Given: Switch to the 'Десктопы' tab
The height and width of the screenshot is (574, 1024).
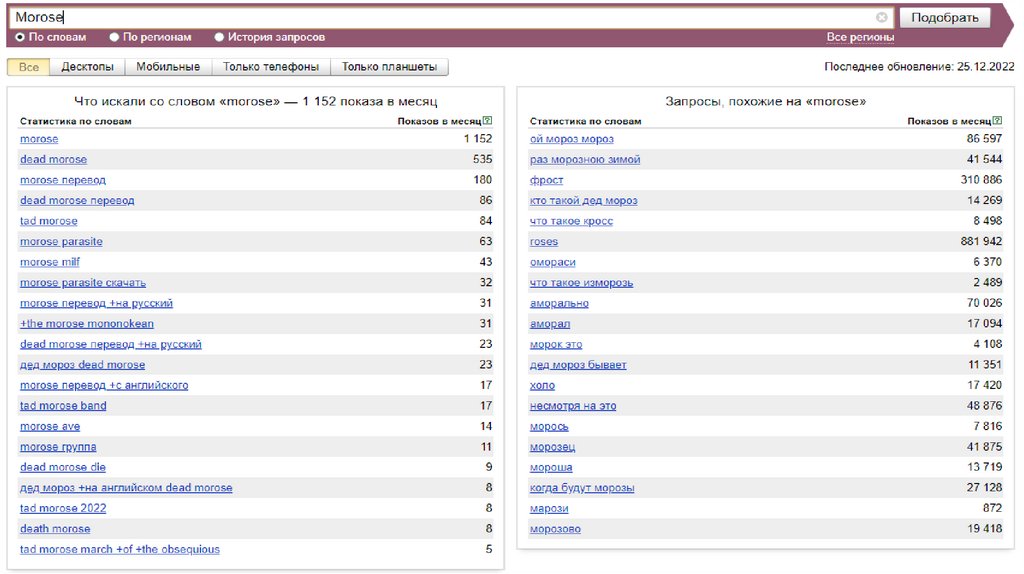Looking at the screenshot, I should pos(87,67).
